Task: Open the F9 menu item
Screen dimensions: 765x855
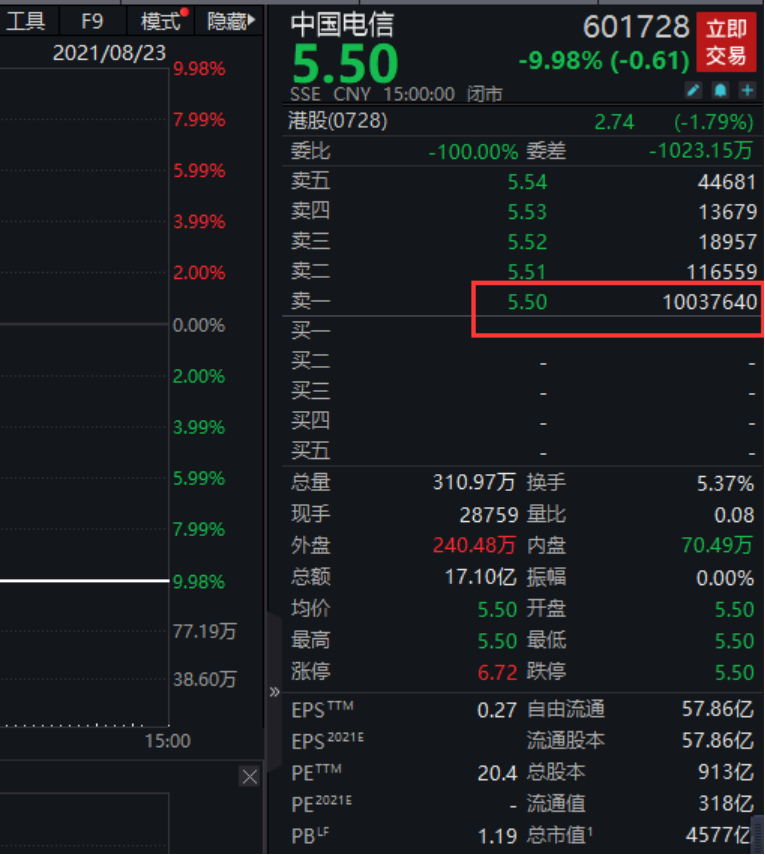Action: [92, 21]
